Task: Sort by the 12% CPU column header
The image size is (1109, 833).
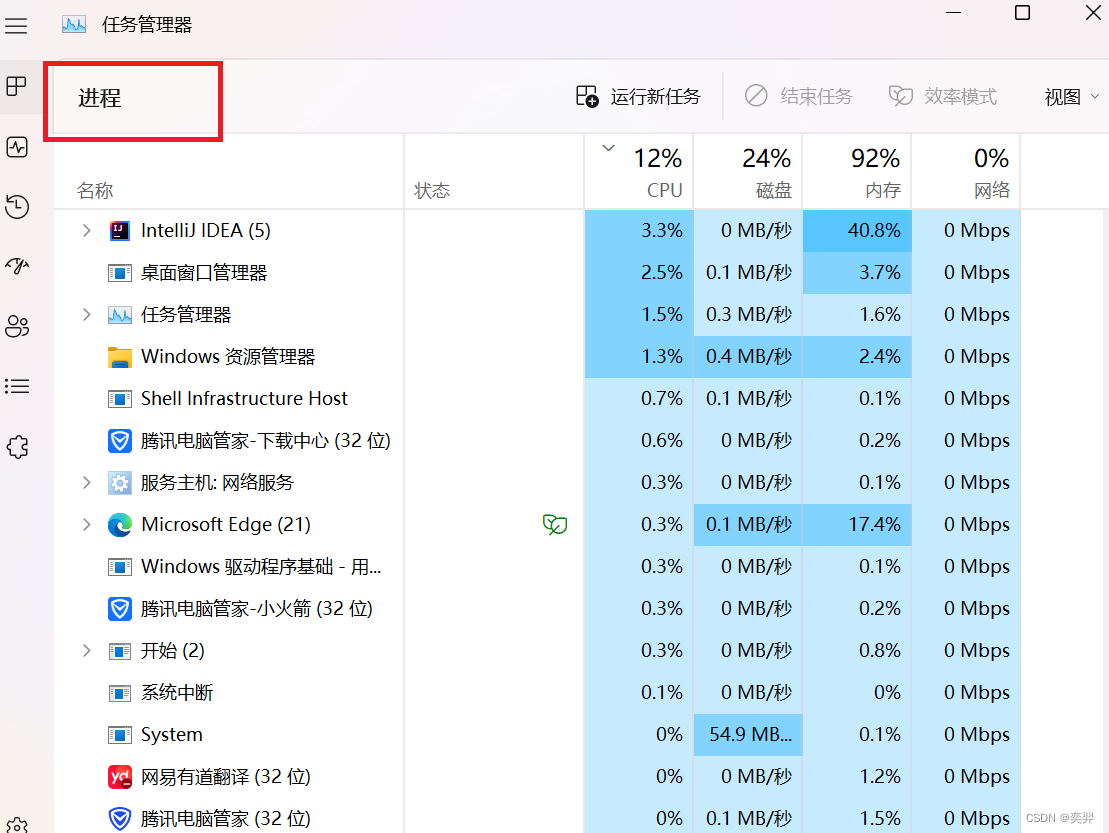Action: coord(639,173)
